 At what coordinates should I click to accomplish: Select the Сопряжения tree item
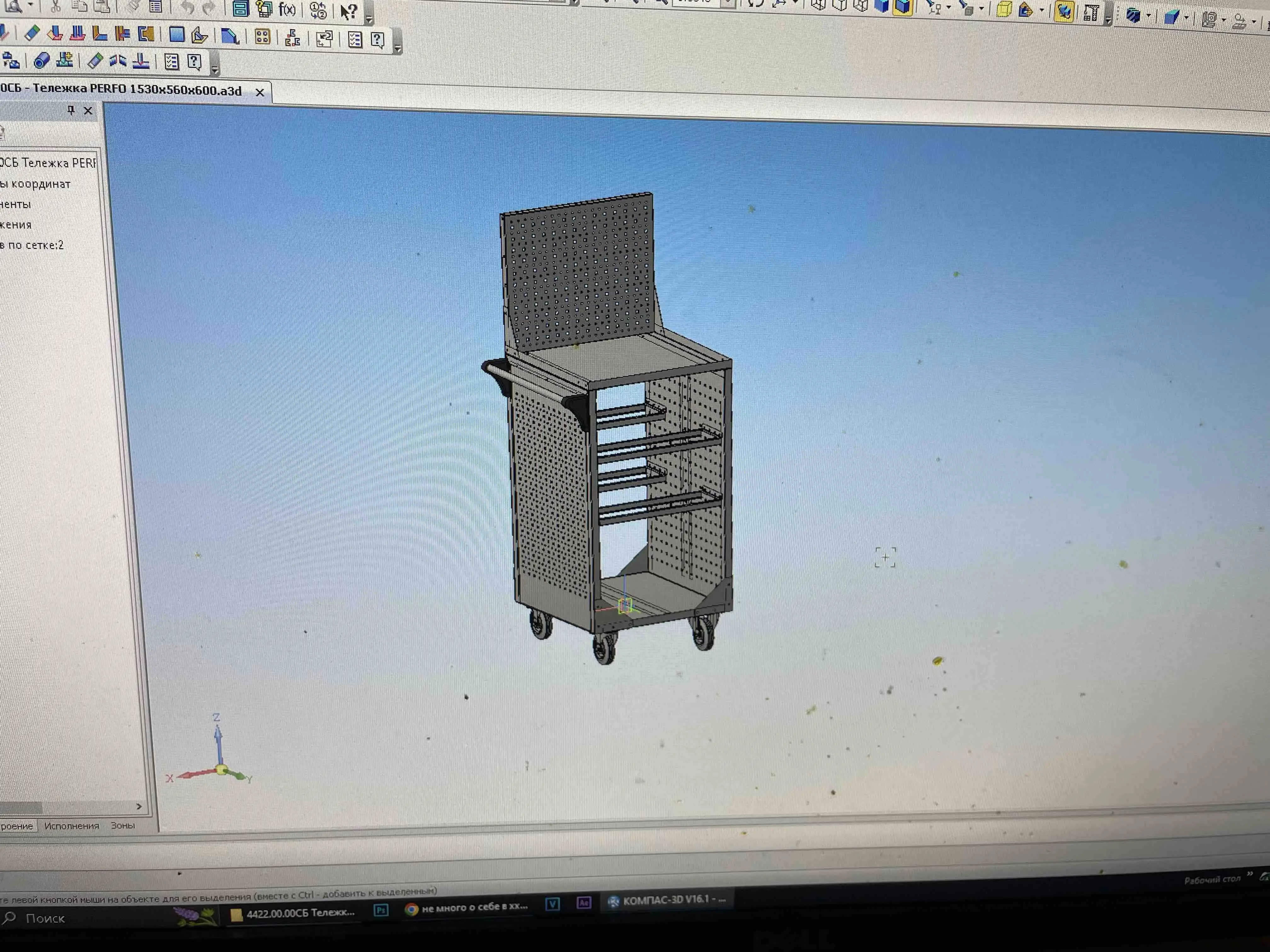16,225
